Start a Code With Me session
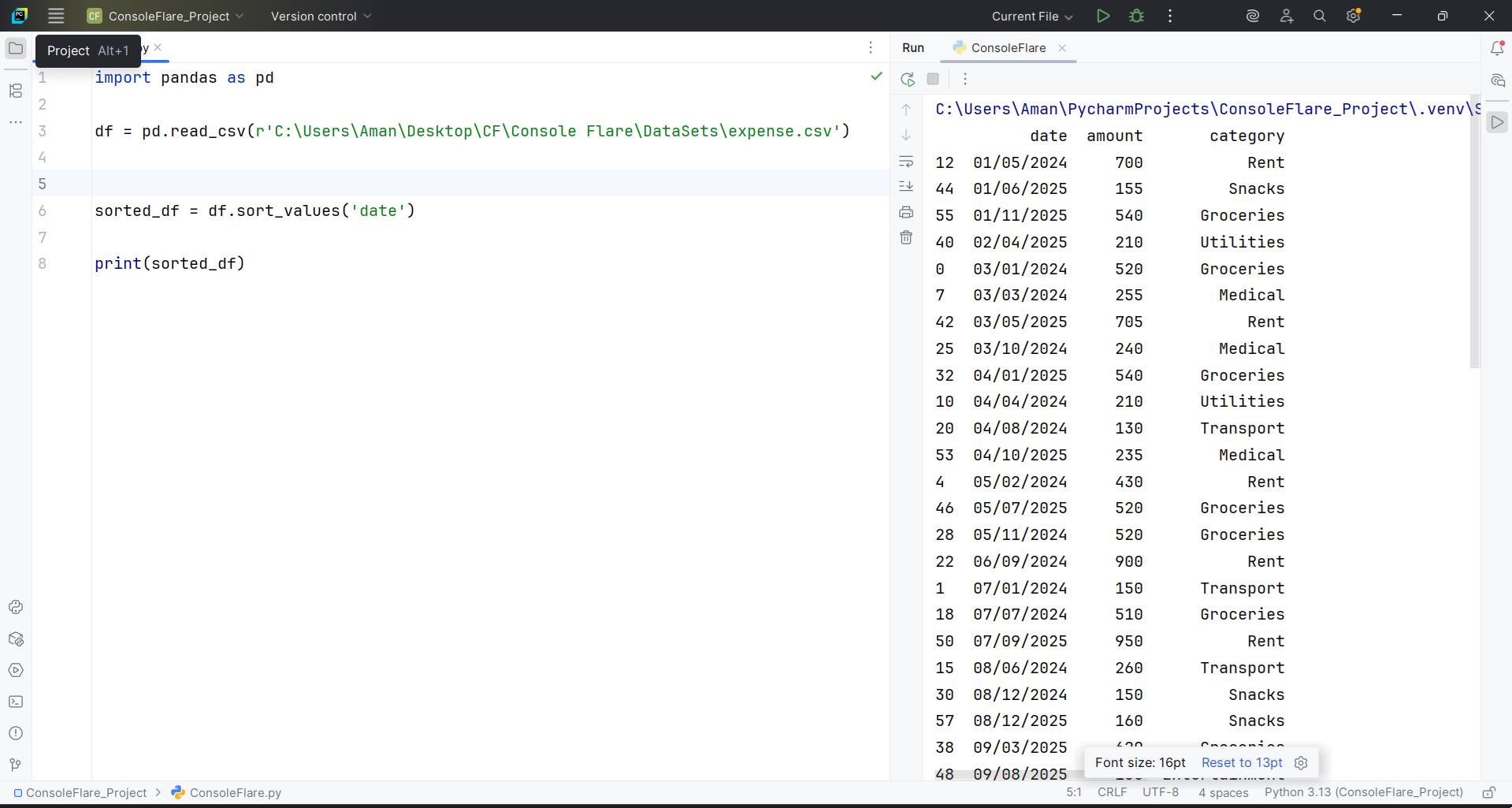1512x808 pixels. pos(1286,16)
